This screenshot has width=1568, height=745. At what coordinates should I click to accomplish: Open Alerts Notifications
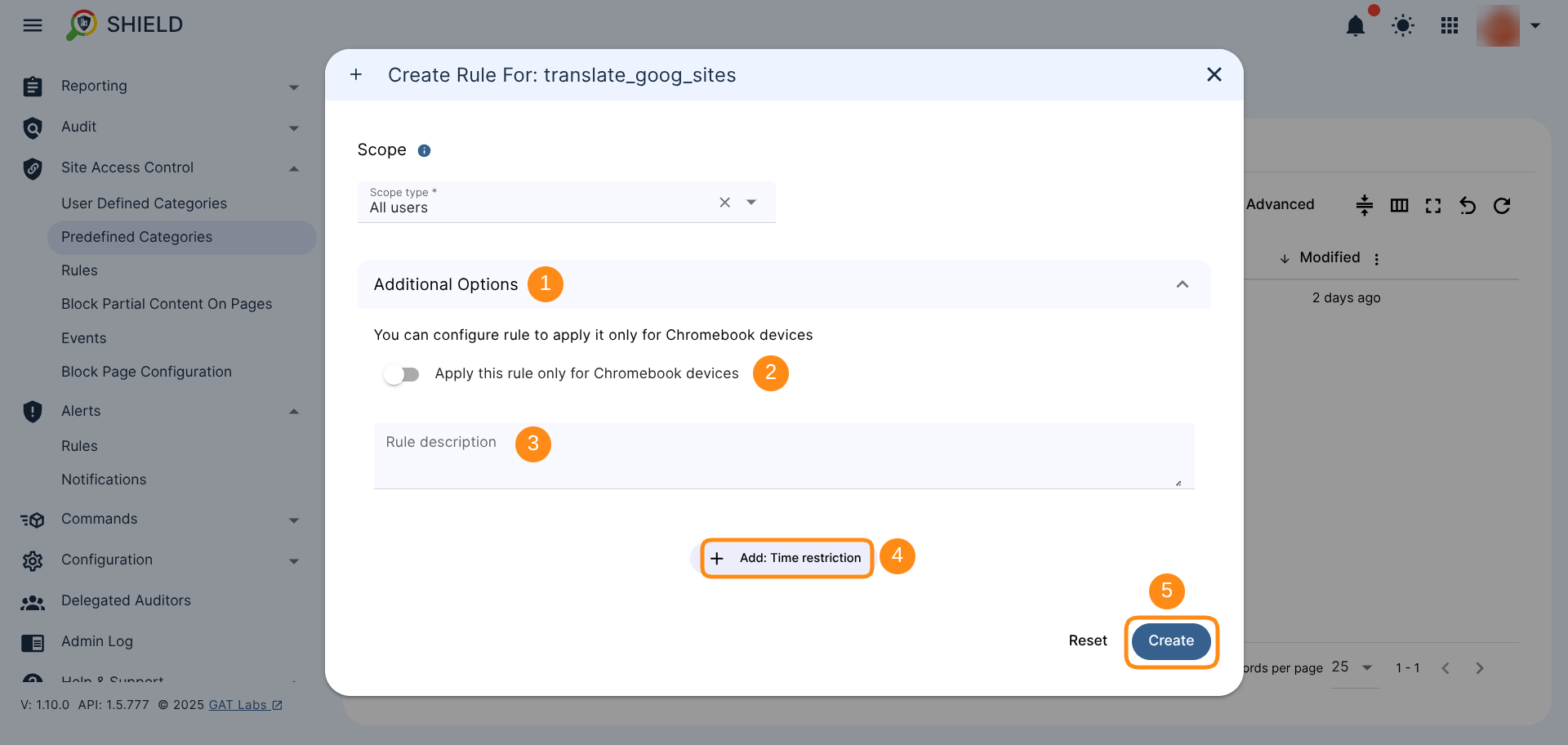point(104,480)
